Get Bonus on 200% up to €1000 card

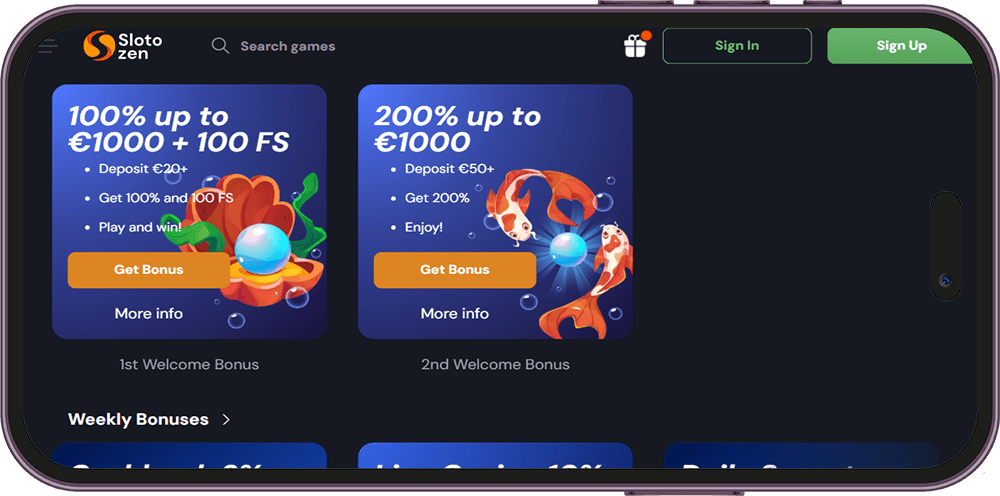point(455,270)
